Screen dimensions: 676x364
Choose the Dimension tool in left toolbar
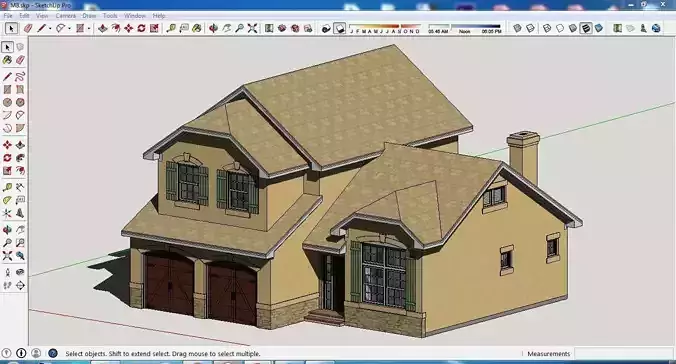pyautogui.click(x=20, y=188)
